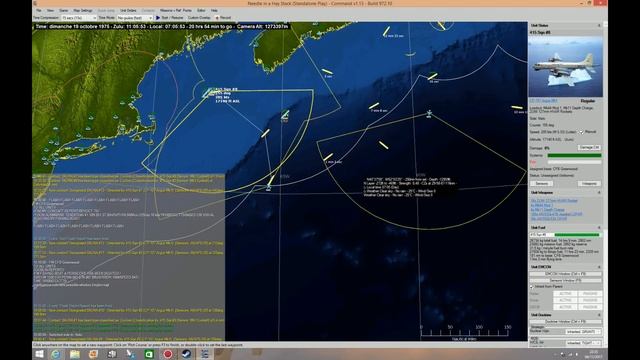Click the Start / Resume play icon
640x360 pixels.
(x=158, y=18)
